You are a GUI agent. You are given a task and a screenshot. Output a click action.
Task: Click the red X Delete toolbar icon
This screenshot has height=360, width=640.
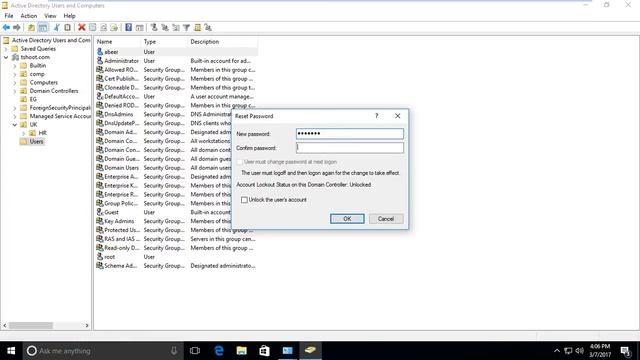82,27
